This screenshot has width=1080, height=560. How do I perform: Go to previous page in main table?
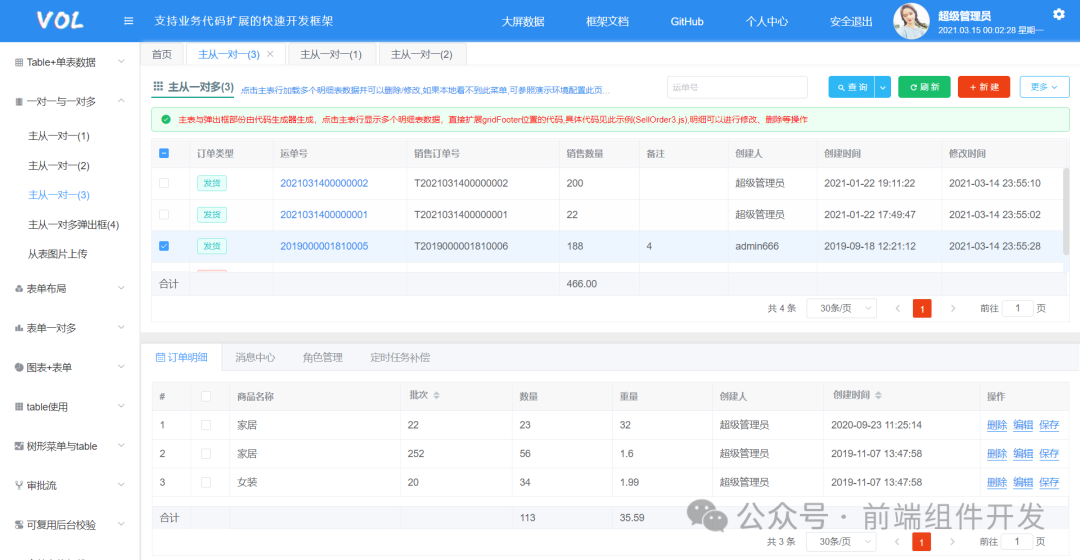point(897,309)
